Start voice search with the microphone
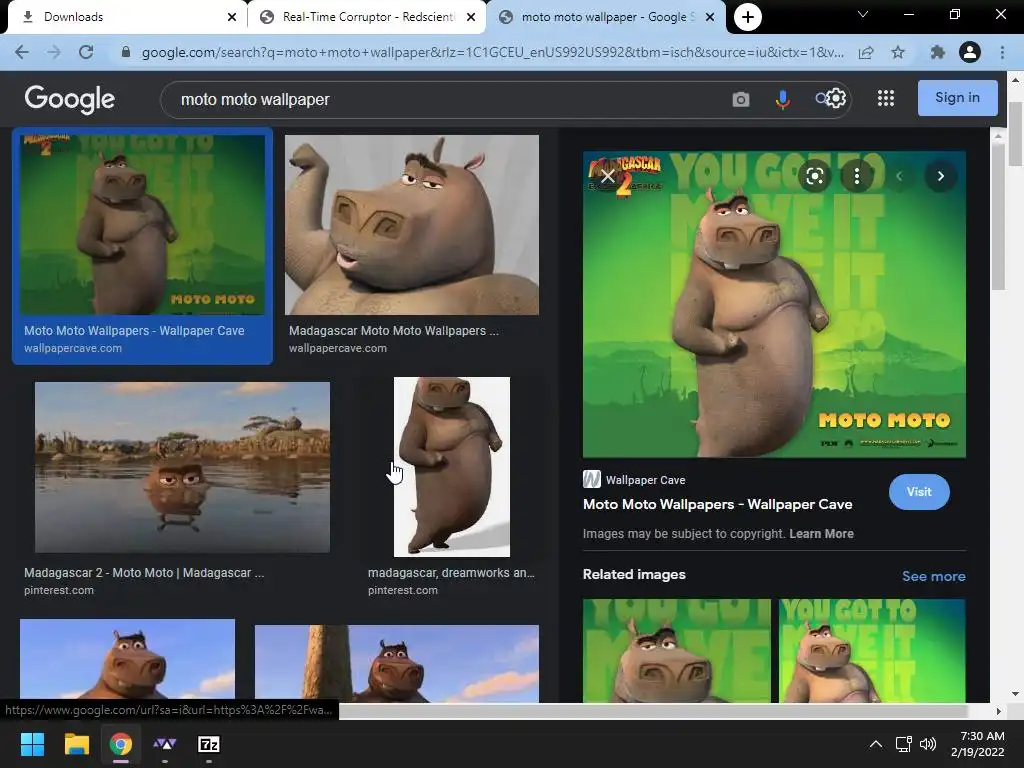 point(782,99)
